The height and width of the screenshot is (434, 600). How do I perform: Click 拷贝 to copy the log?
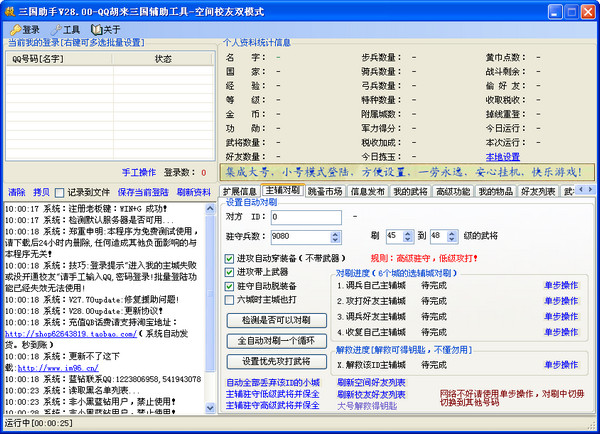(41, 193)
